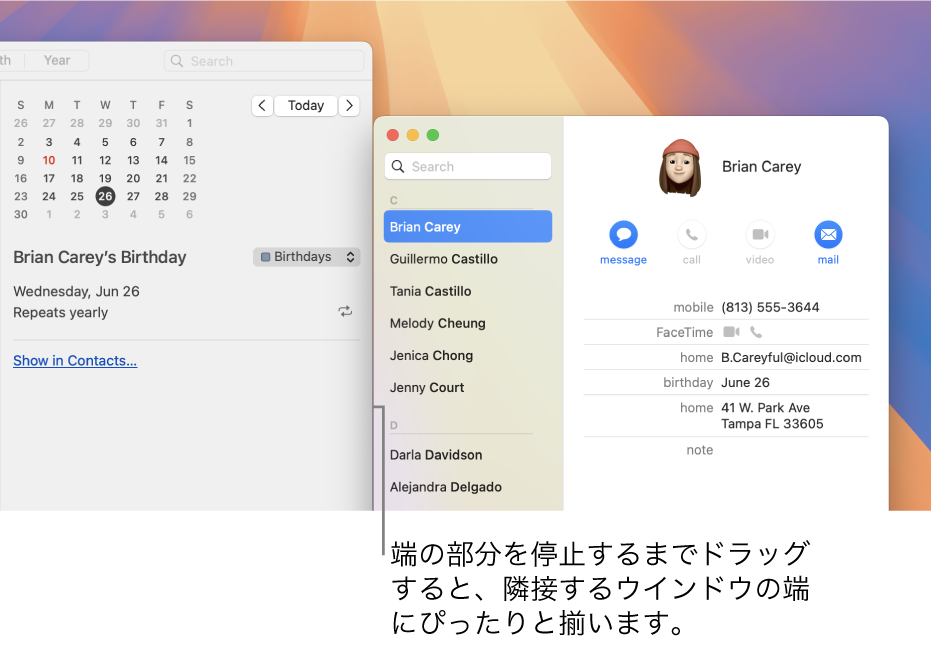Click the mail icon for Brian Carey
The width and height of the screenshot is (931, 646).
(828, 235)
